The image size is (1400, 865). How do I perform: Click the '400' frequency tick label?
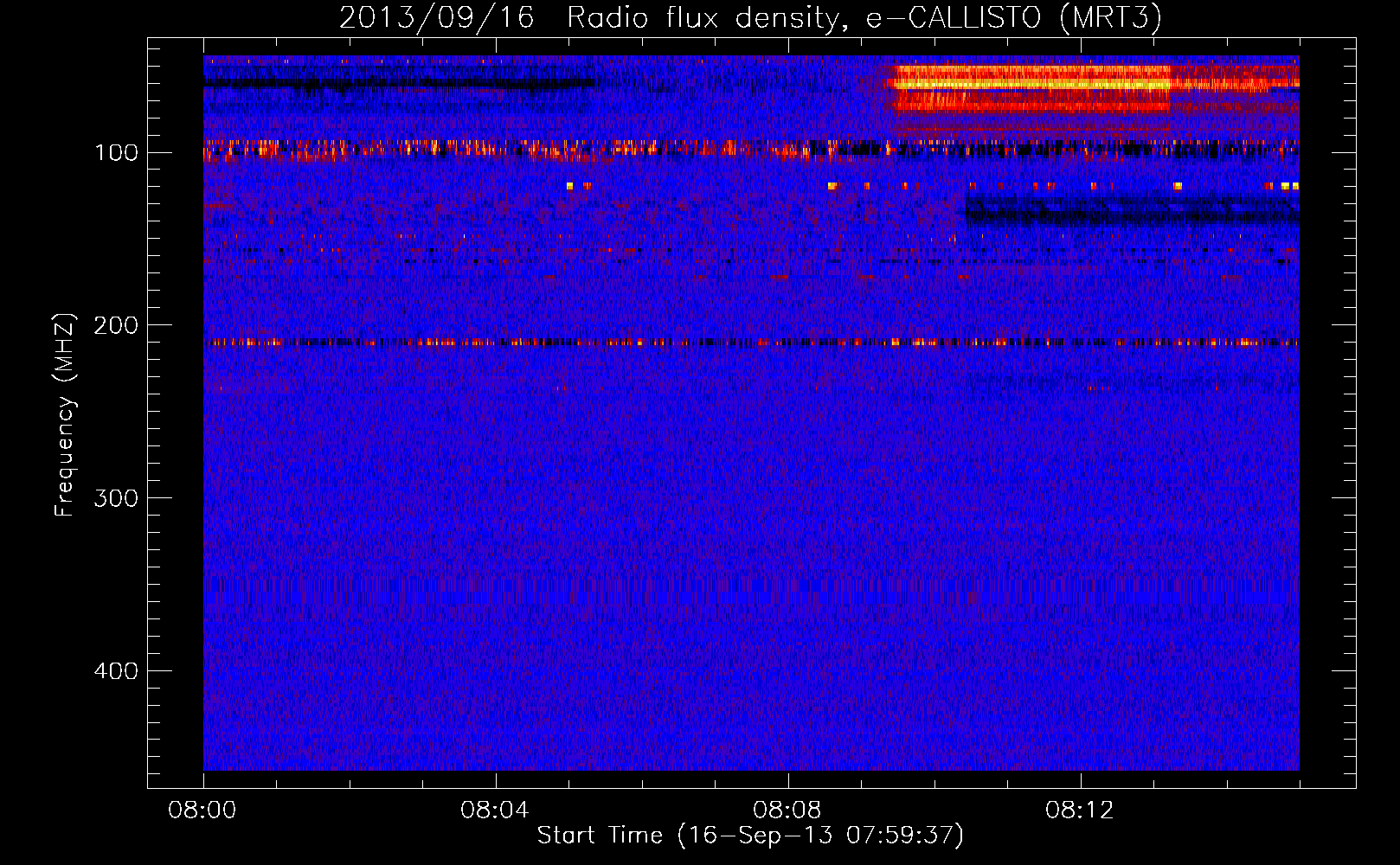116,671
